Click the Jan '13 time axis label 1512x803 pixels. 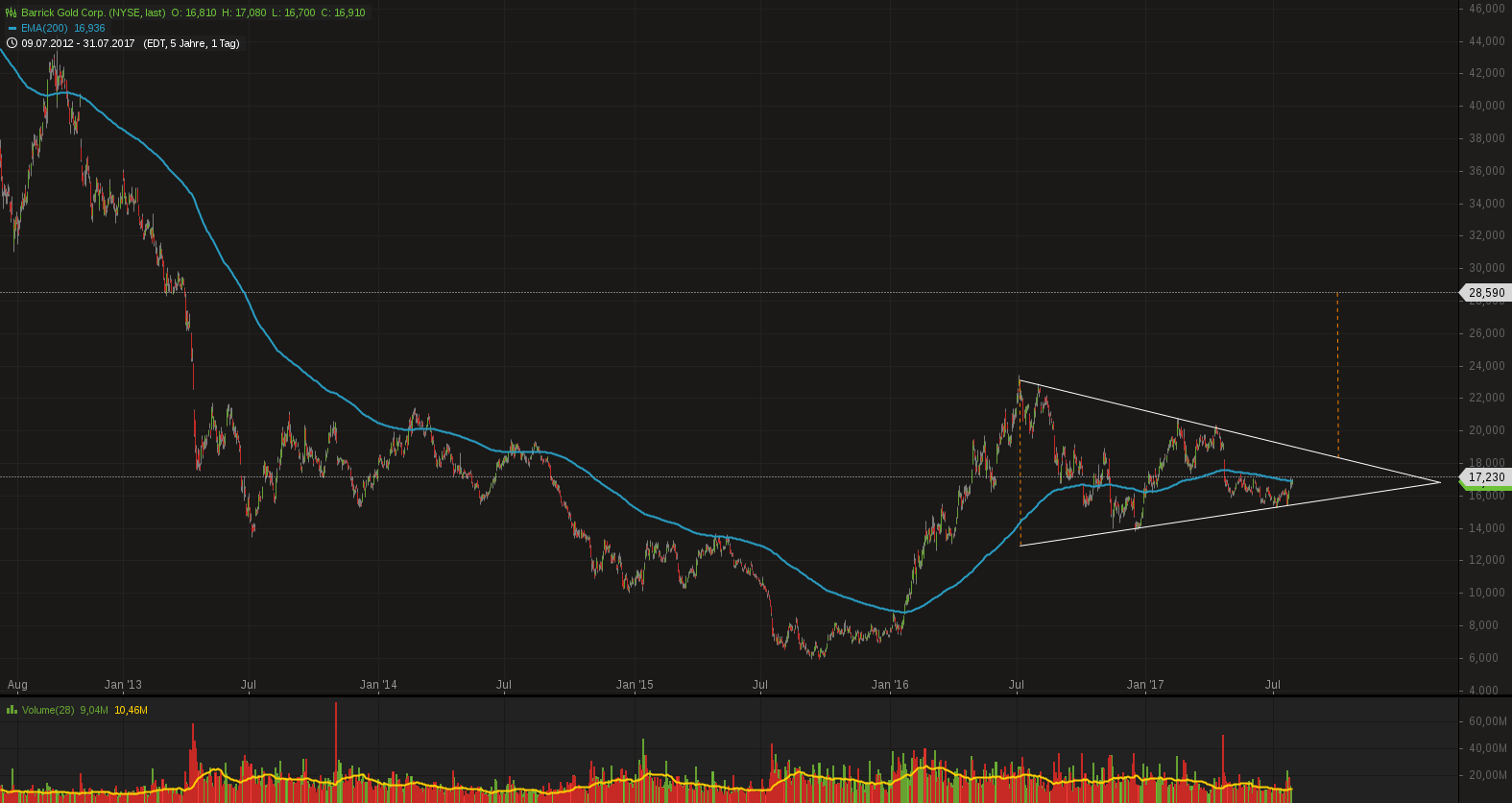(x=123, y=685)
